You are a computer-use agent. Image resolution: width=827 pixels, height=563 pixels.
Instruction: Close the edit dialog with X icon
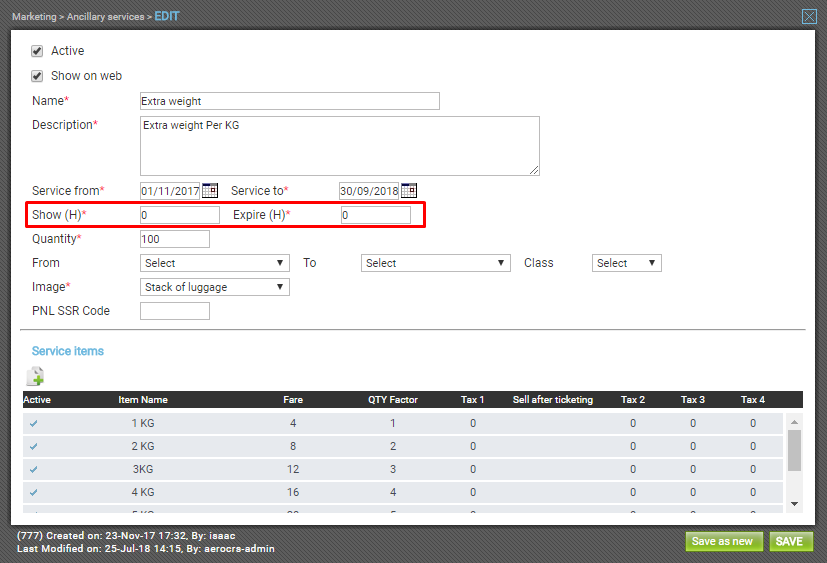tap(809, 16)
